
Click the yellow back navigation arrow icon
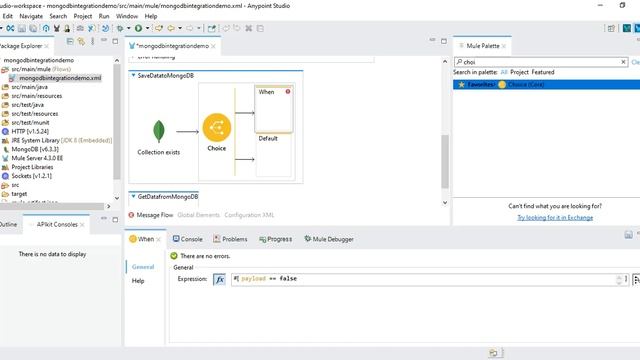point(171,28)
